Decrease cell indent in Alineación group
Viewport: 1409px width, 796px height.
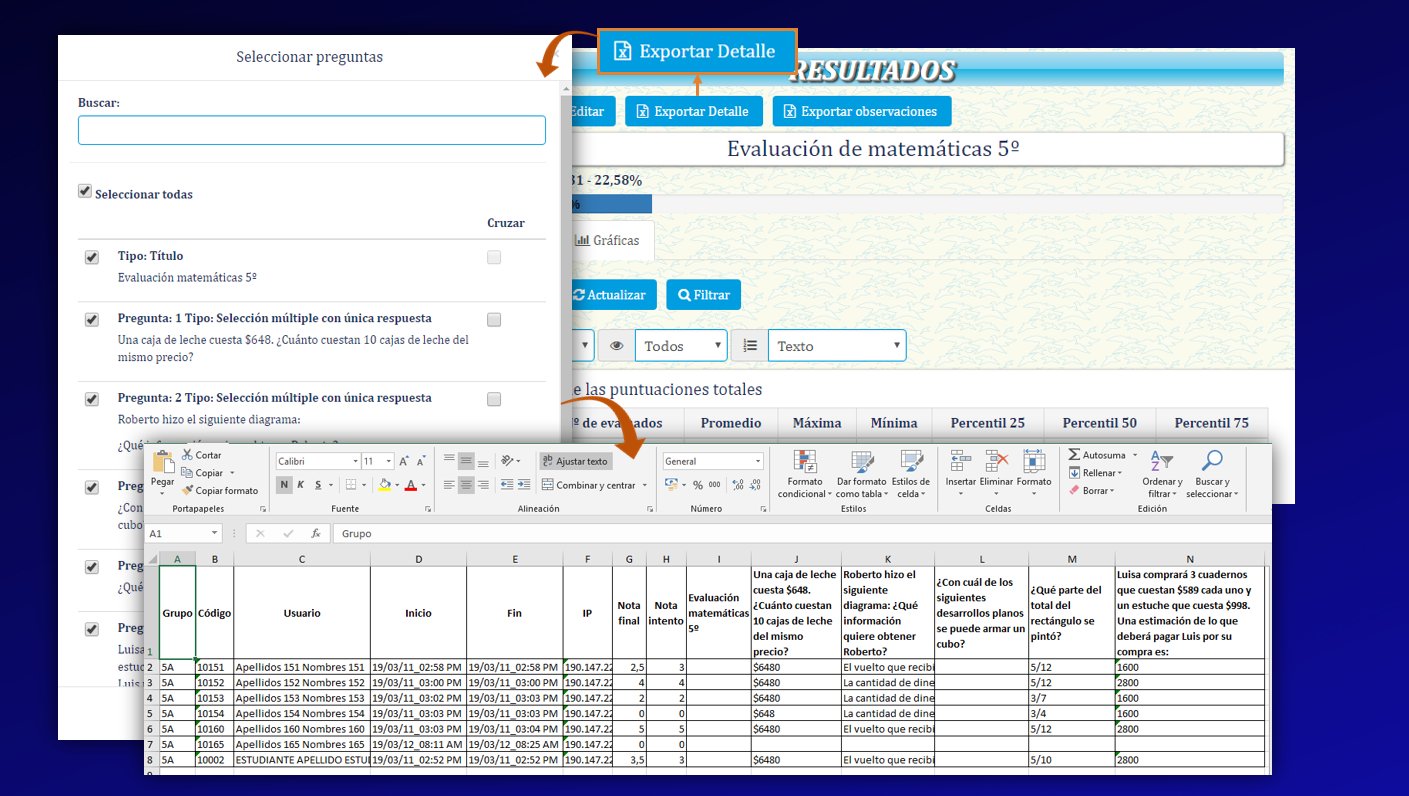tap(507, 485)
